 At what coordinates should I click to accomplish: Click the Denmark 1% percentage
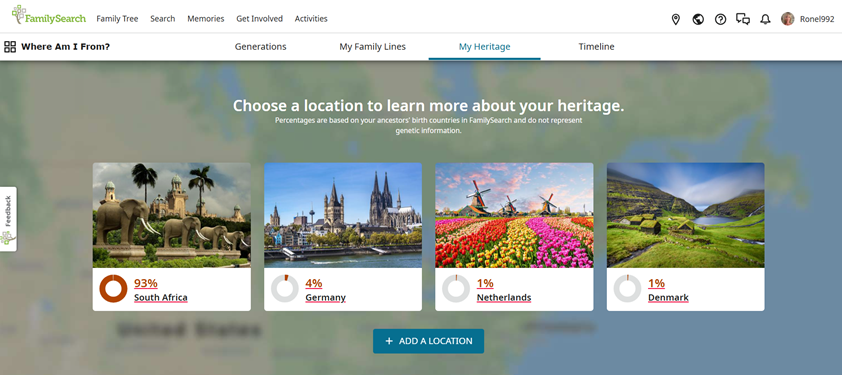(656, 283)
